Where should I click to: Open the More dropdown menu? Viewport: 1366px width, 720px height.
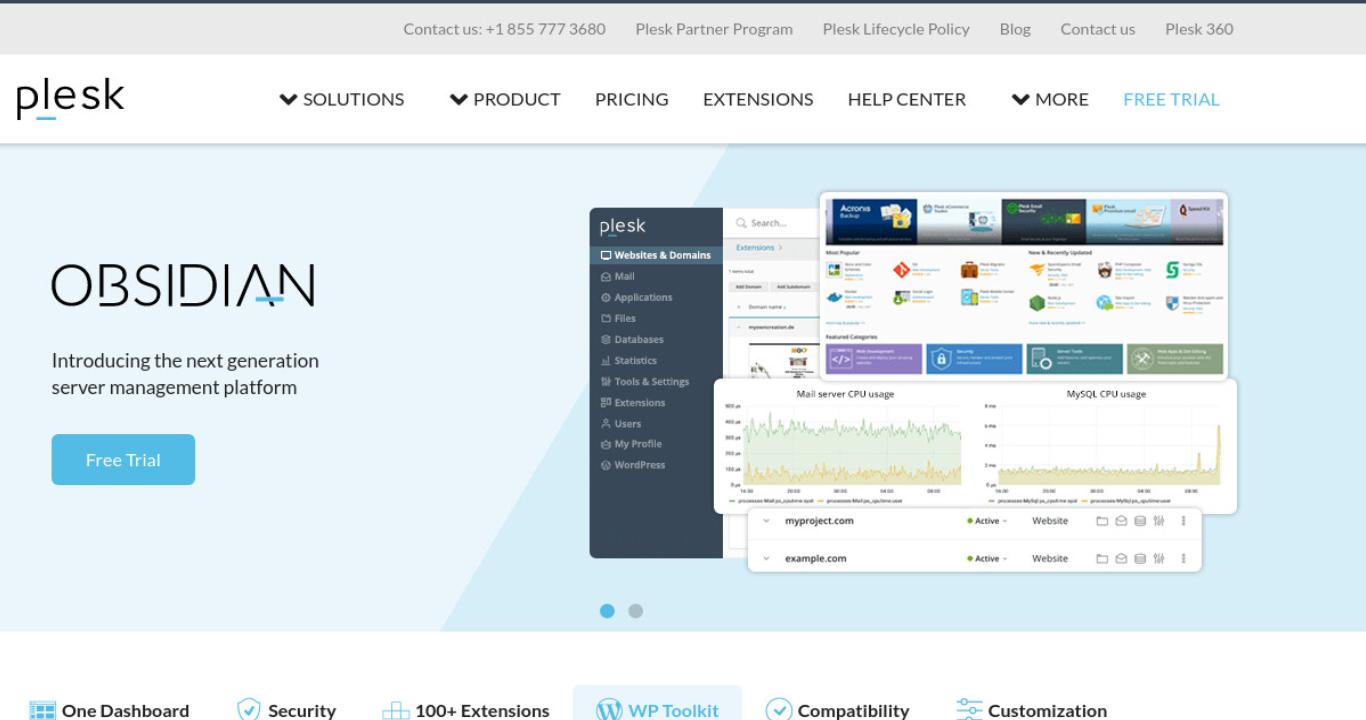tap(1050, 99)
